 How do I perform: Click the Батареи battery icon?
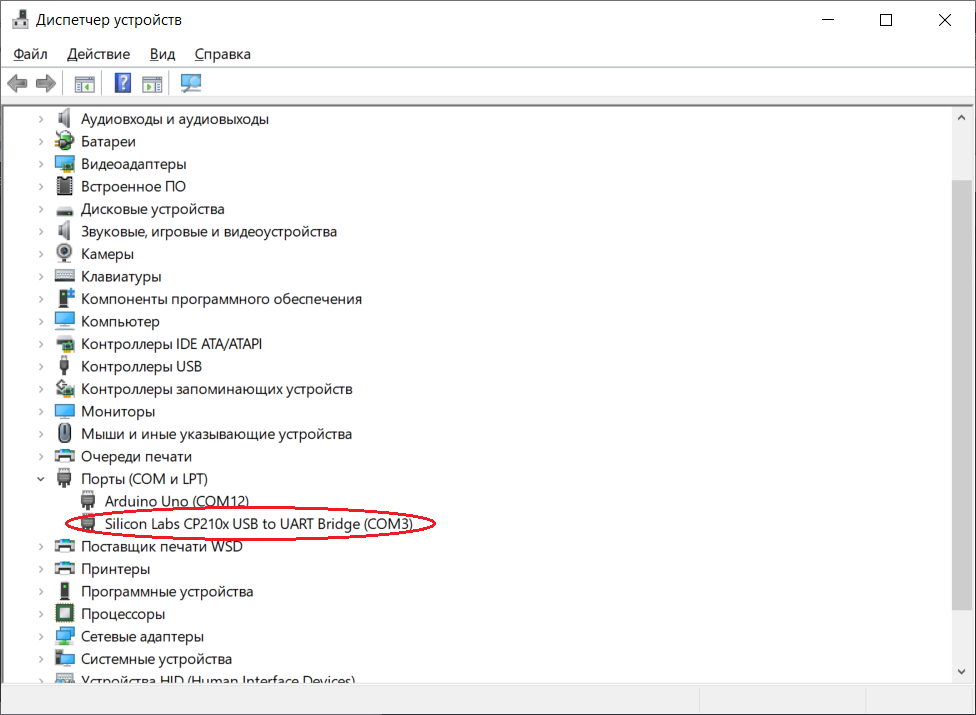click(x=64, y=141)
